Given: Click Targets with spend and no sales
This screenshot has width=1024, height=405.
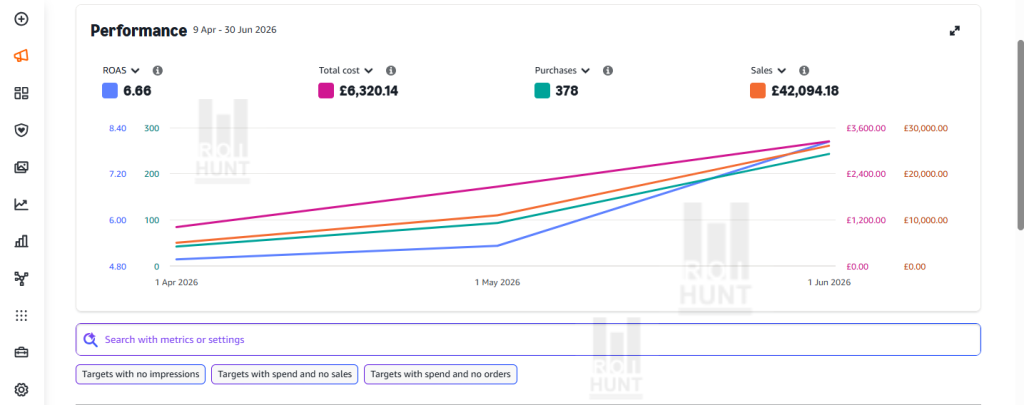Looking at the screenshot, I should (x=285, y=374).
